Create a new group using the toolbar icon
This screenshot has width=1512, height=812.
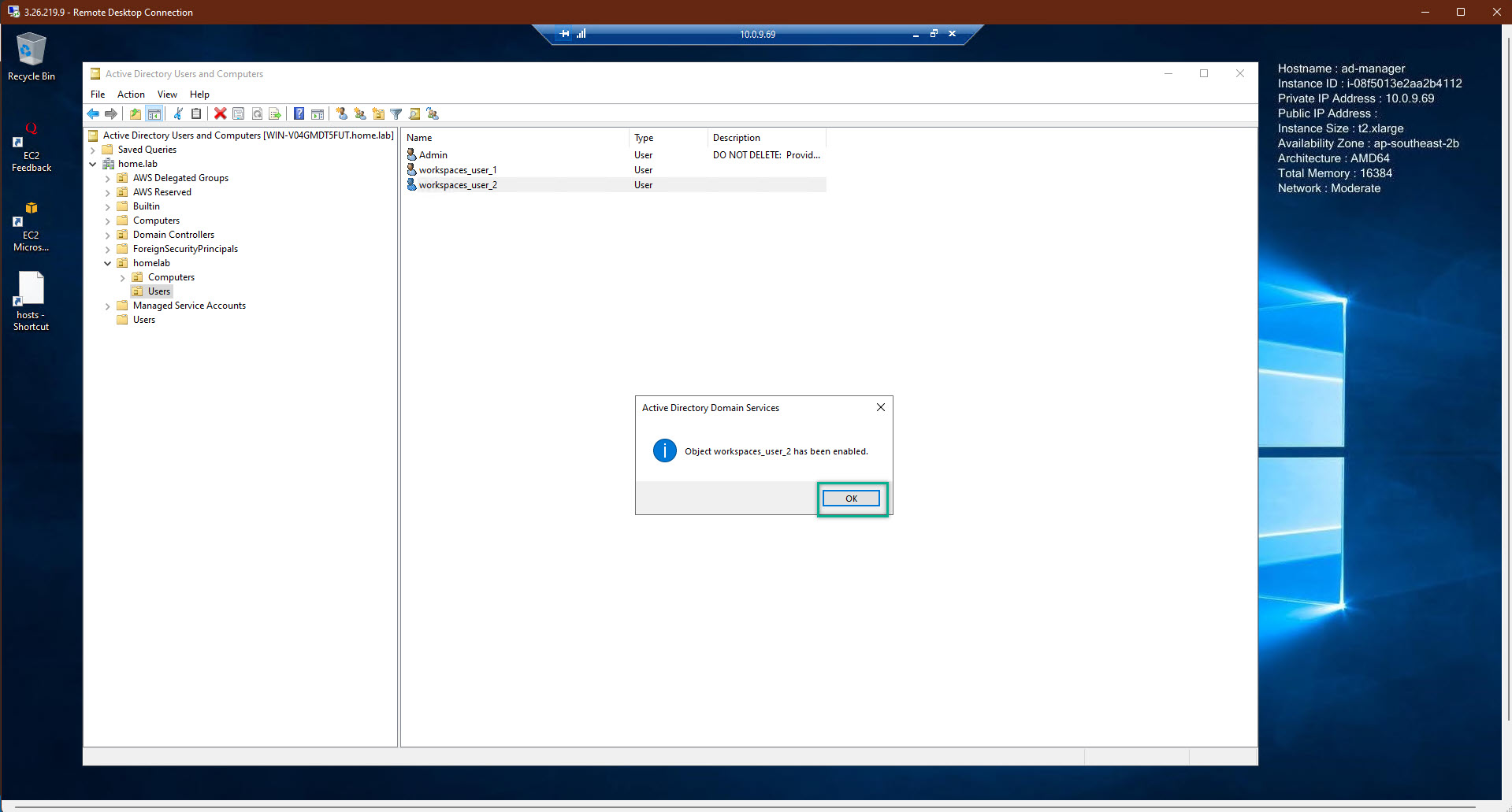(360, 114)
